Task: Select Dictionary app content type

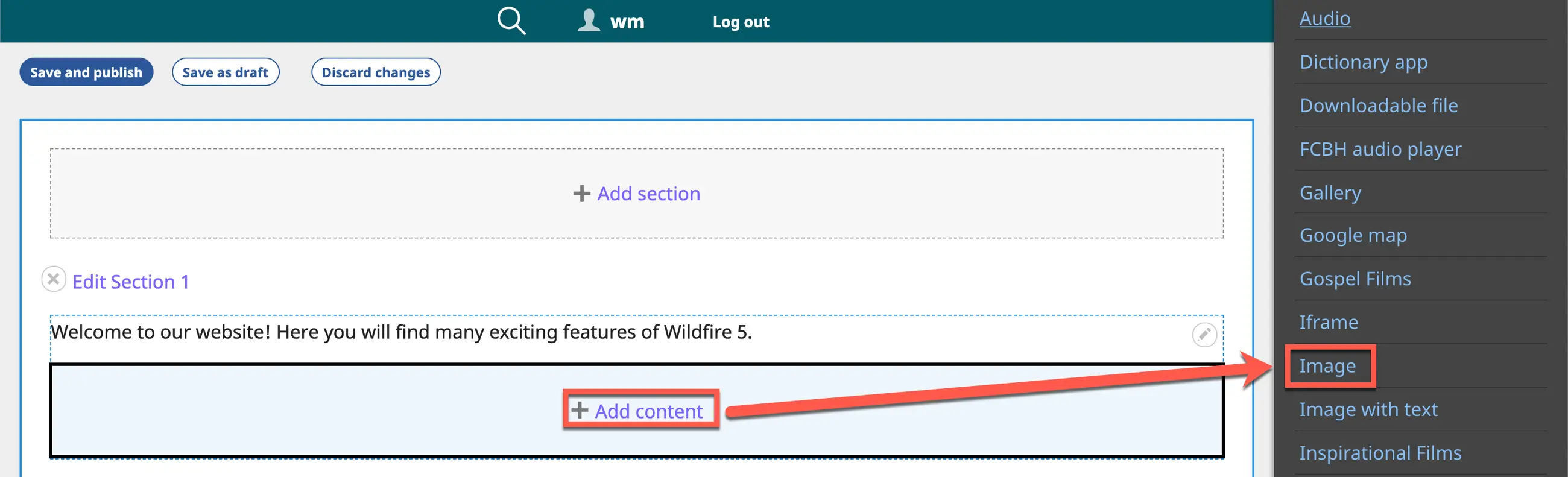Action: [x=1363, y=62]
